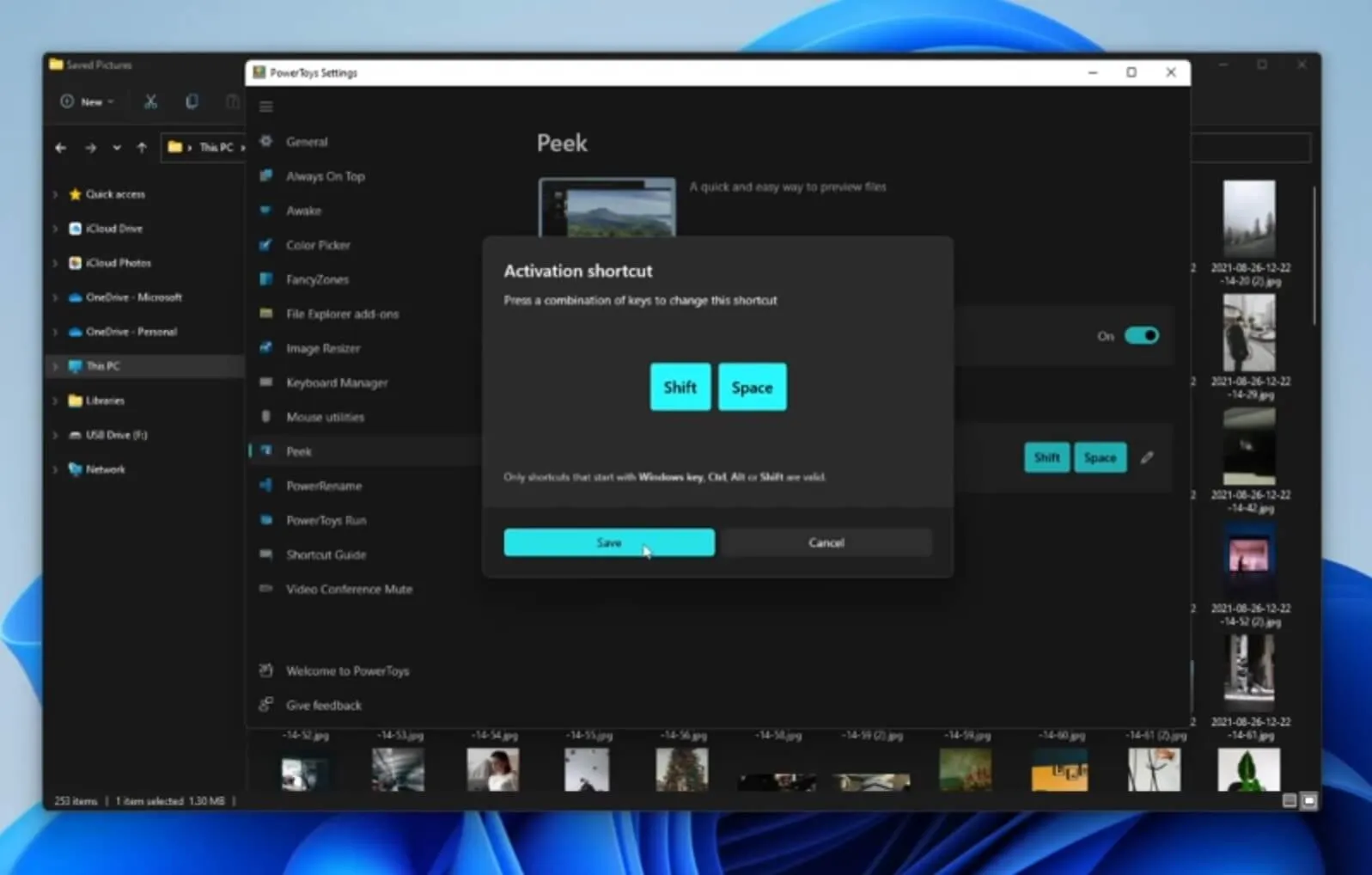Click the Always On Top icon
1372x875 pixels.
pyautogui.click(x=266, y=175)
